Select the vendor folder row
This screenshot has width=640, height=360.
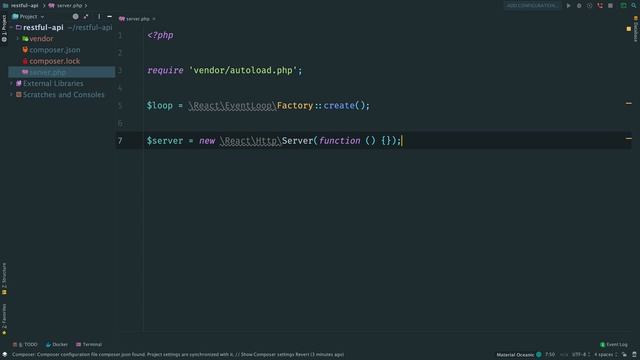pos(62,39)
